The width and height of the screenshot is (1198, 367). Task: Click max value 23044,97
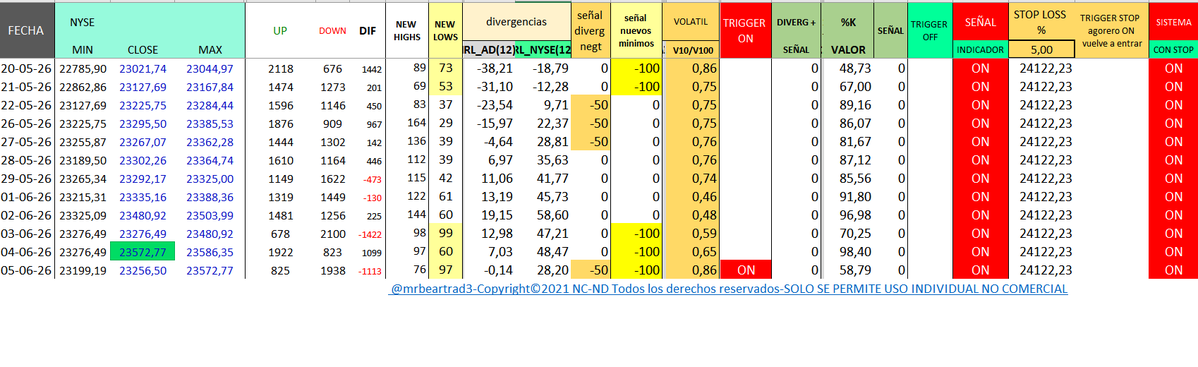210,68
